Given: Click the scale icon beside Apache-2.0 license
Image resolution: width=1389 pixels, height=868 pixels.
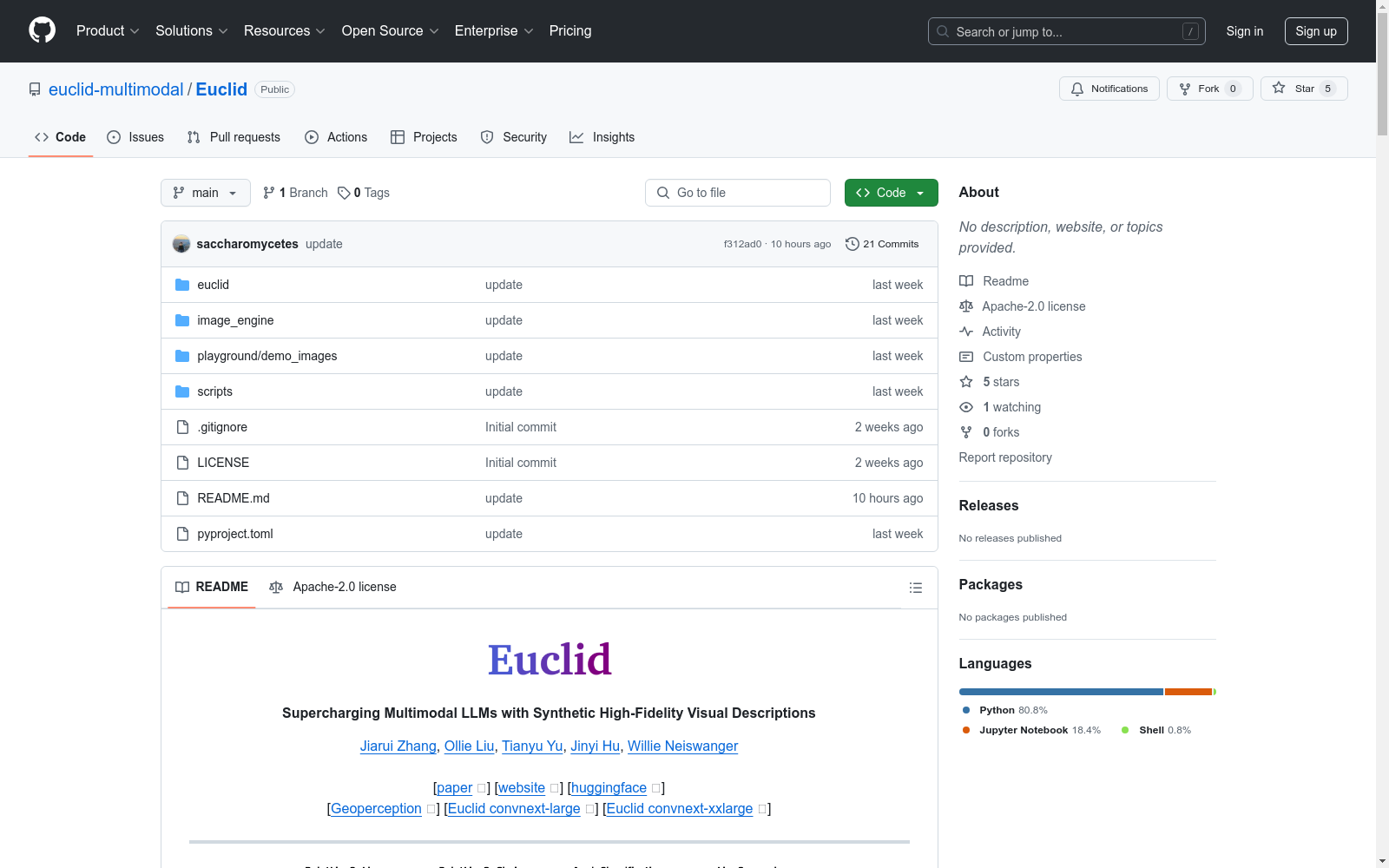Looking at the screenshot, I should click(966, 306).
